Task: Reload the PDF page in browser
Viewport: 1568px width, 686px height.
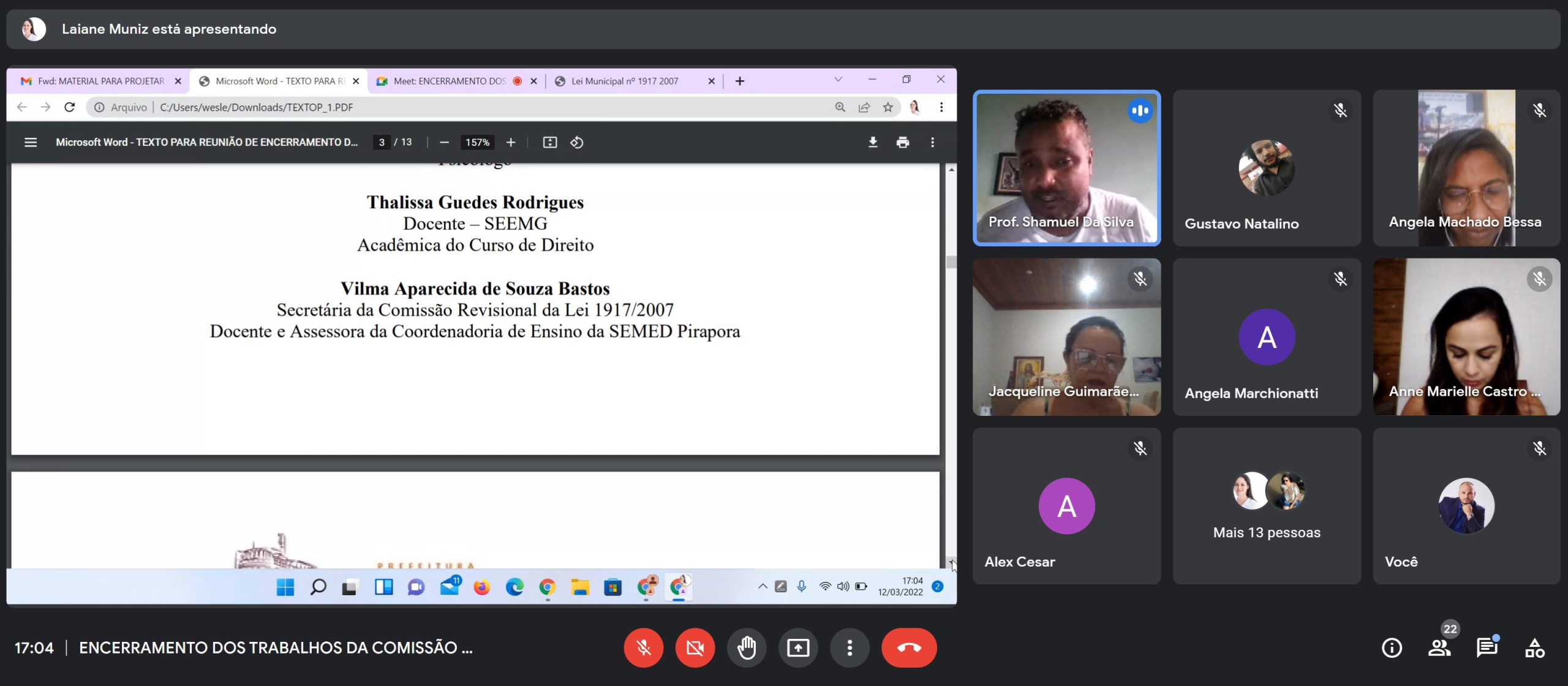Action: click(x=69, y=107)
